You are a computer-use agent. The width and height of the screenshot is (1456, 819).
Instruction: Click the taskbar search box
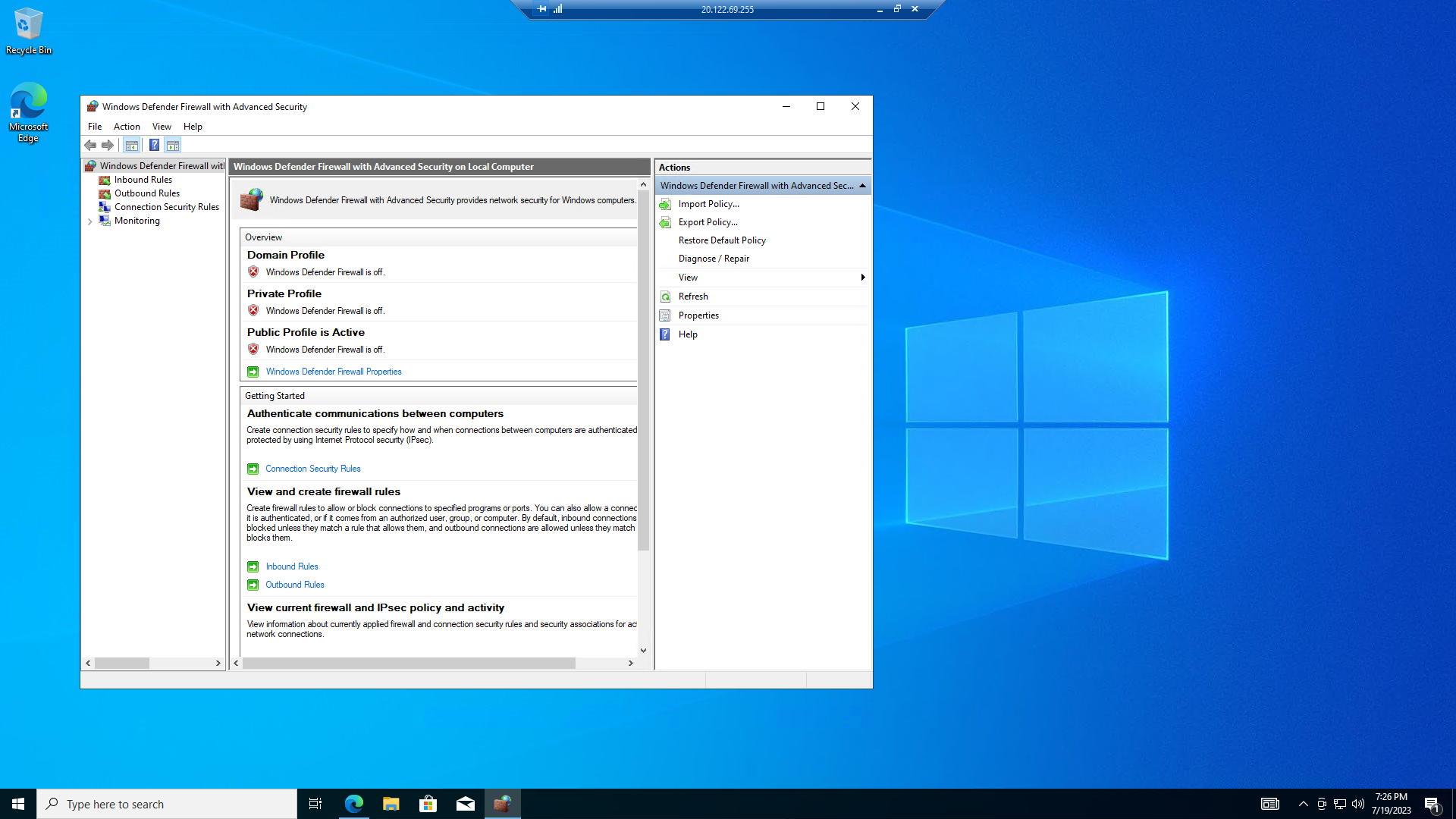[167, 804]
